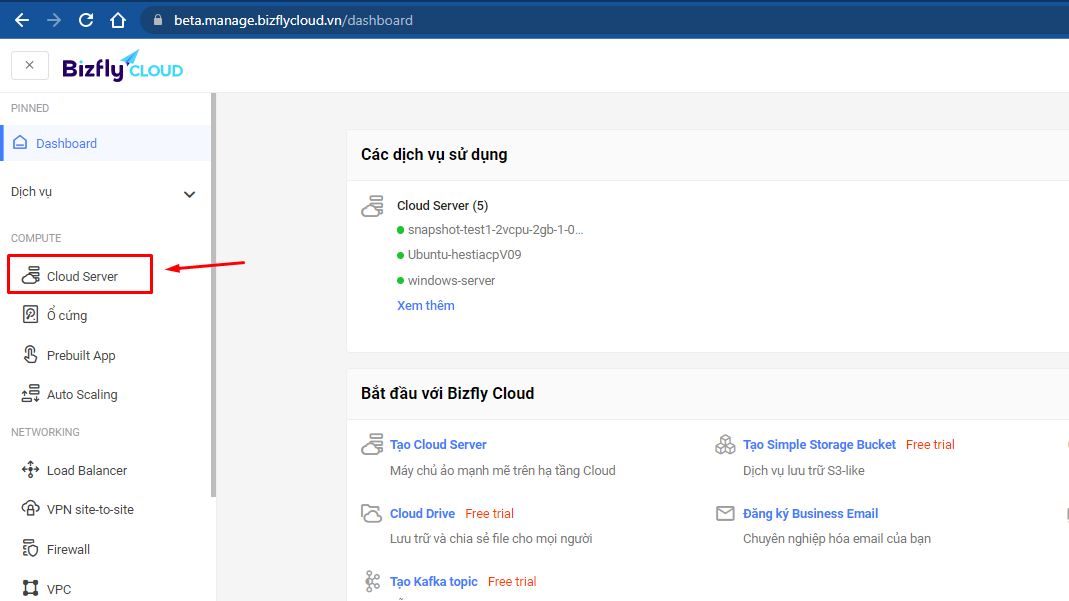The width and height of the screenshot is (1069, 601).
Task: Click Xem thêm to show more servers
Action: pos(425,305)
